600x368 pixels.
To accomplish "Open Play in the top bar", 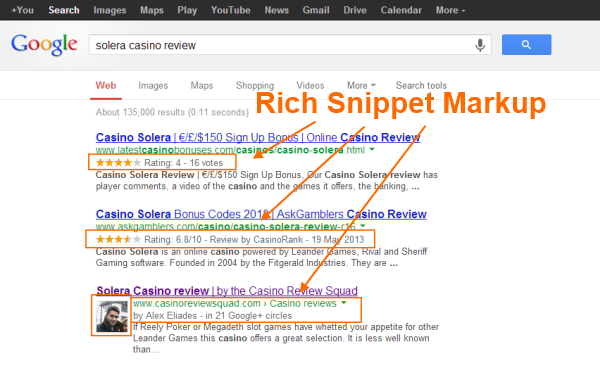I will [187, 10].
